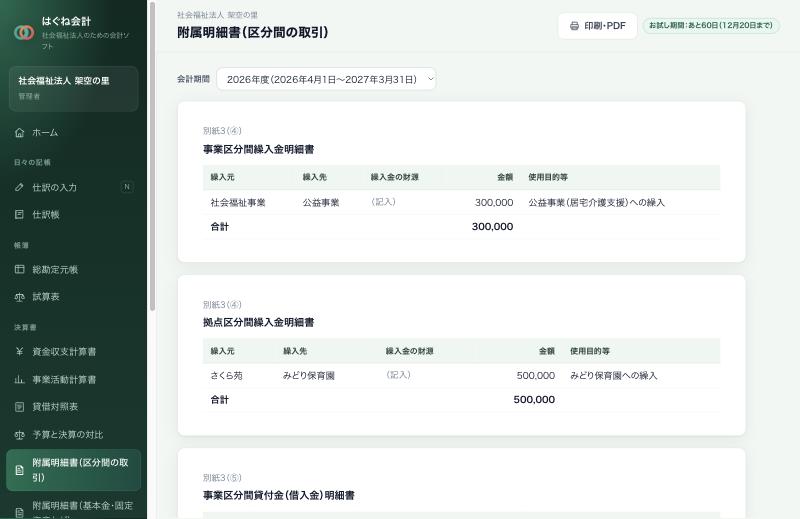Click the お試し期間 trial badge
The width and height of the screenshot is (800, 519).
pos(711,26)
